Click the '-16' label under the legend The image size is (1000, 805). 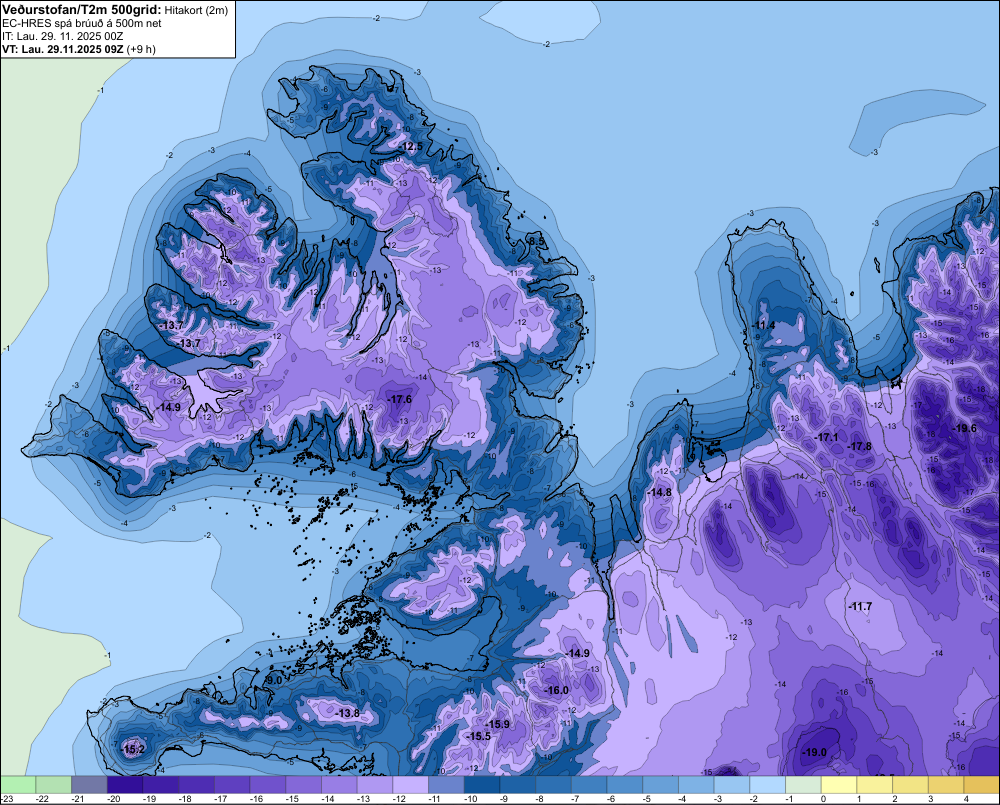[257, 799]
